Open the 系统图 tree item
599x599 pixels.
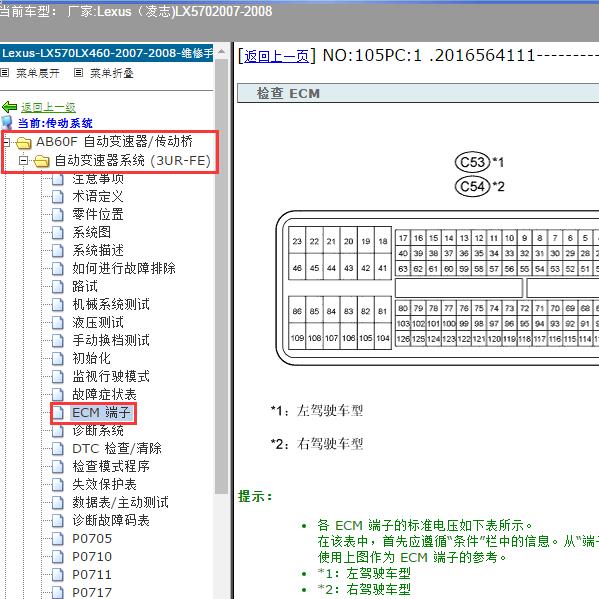pos(92,233)
